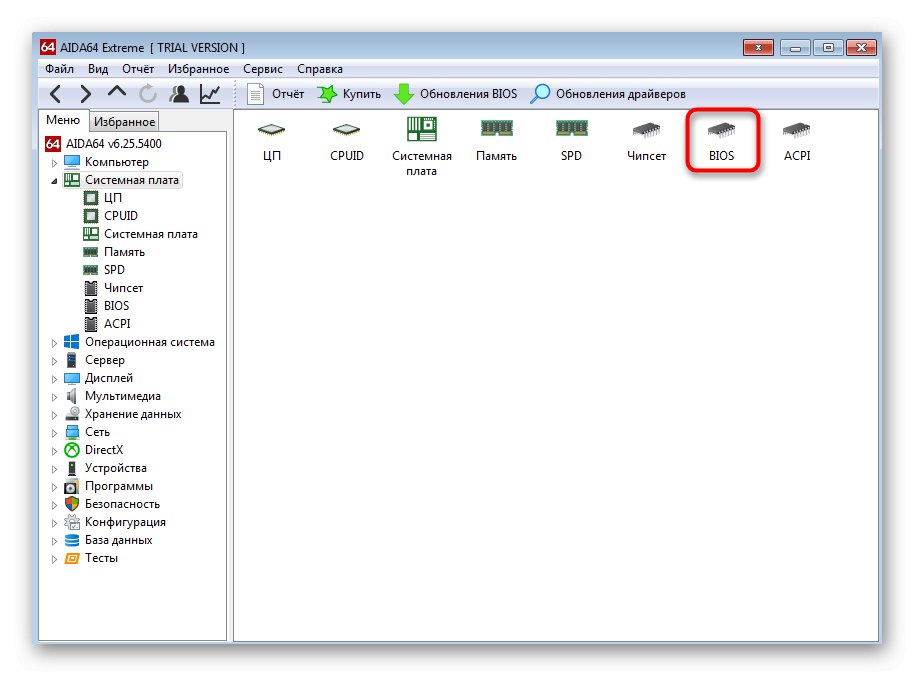Expand the Устройства tree node
This screenshot has height=676, width=914.
click(x=54, y=469)
